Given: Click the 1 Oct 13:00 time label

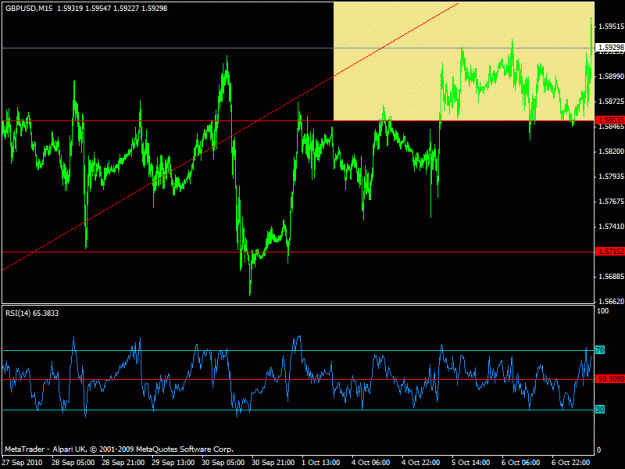Looking at the screenshot, I should click(x=321, y=463).
